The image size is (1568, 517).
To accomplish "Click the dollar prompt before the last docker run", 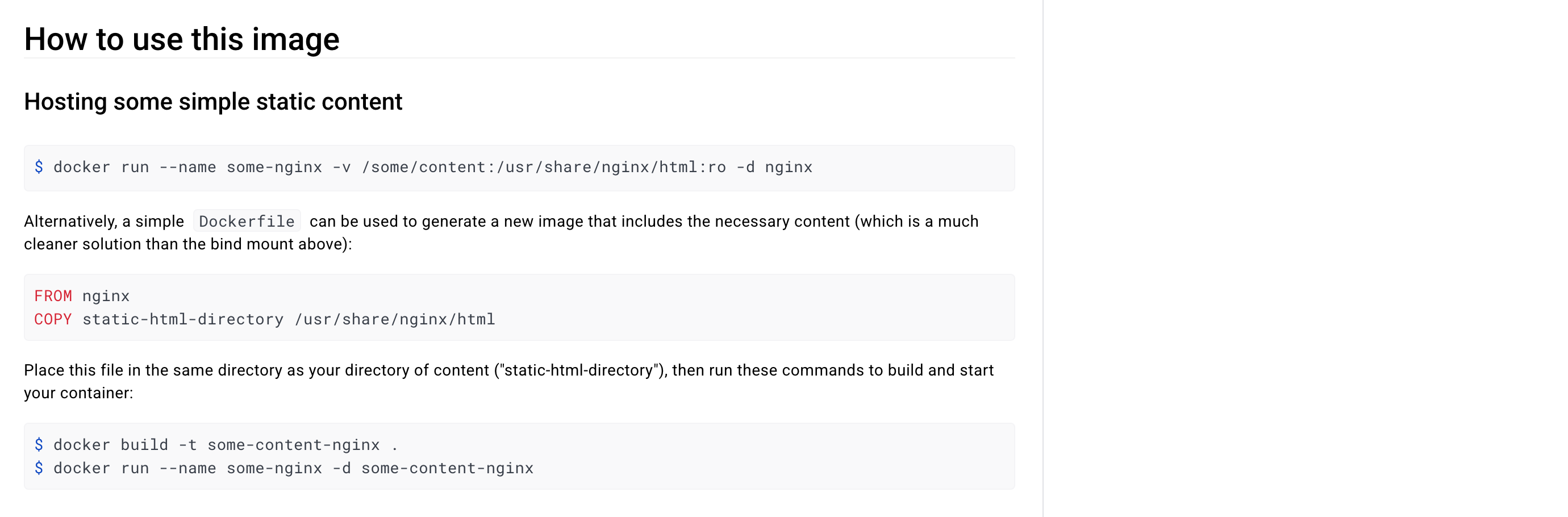I will pos(39,468).
